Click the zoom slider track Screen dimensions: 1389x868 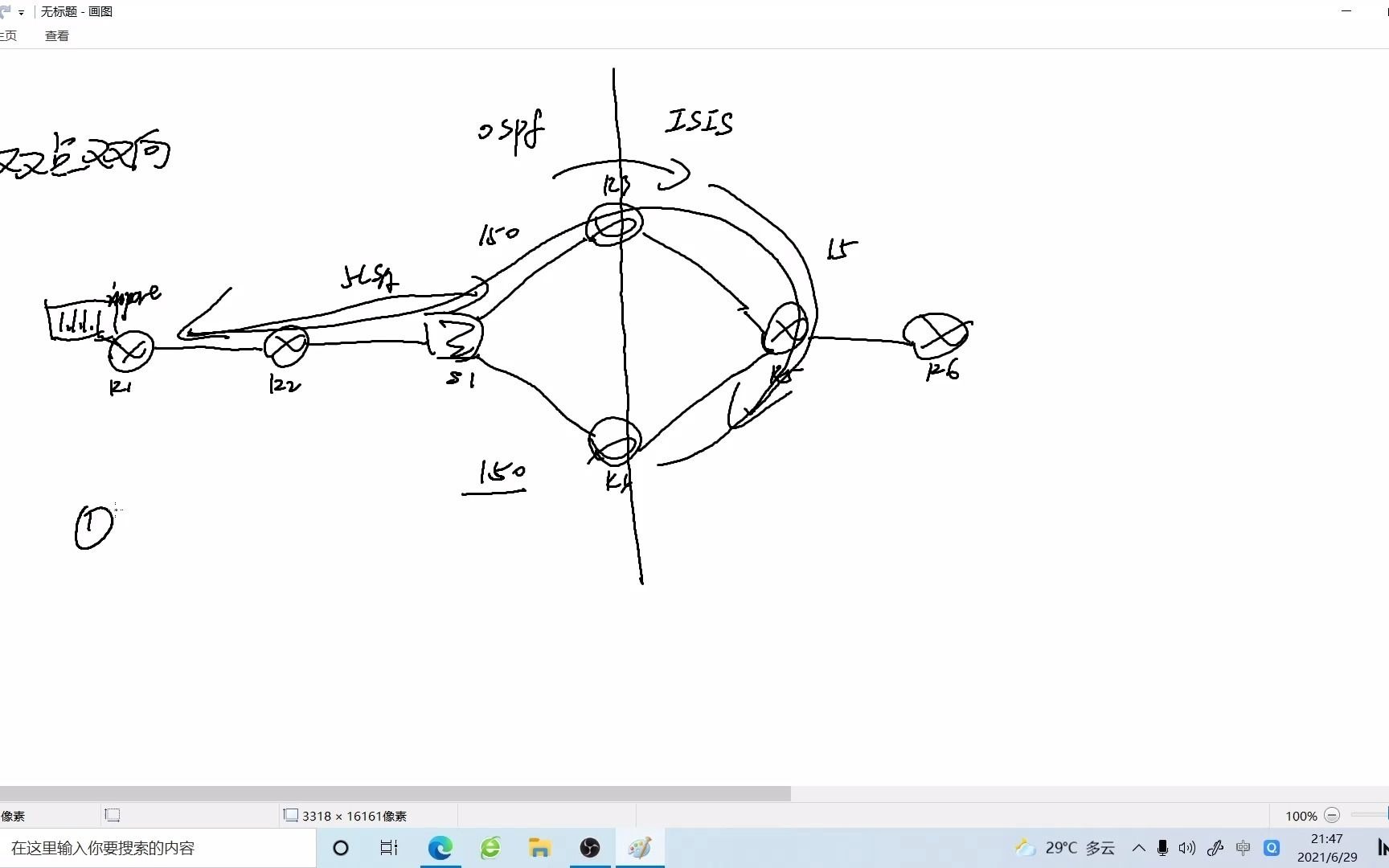pyautogui.click(x=1369, y=815)
